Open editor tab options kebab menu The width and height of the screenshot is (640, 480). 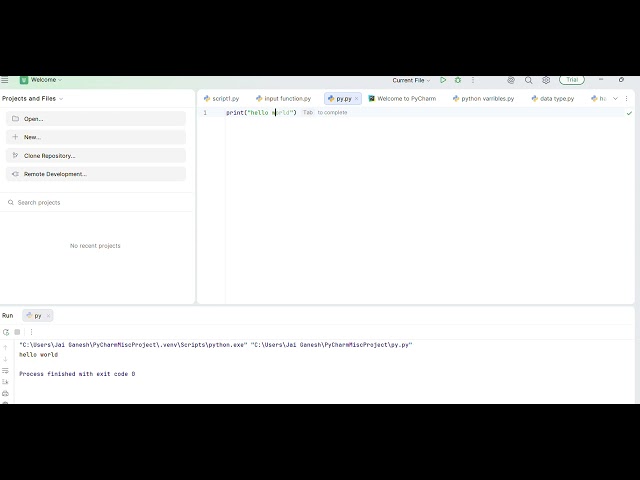point(627,99)
